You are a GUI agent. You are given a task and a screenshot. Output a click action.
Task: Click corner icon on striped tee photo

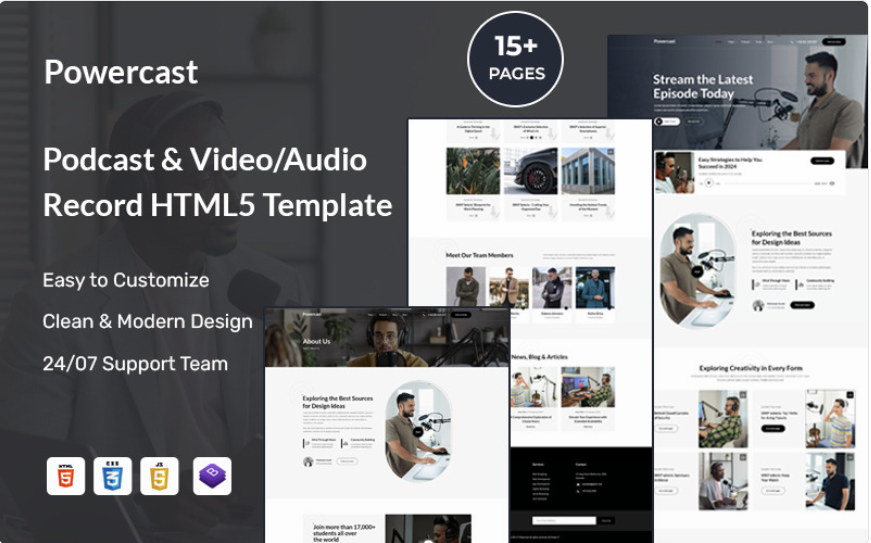click(850, 395)
